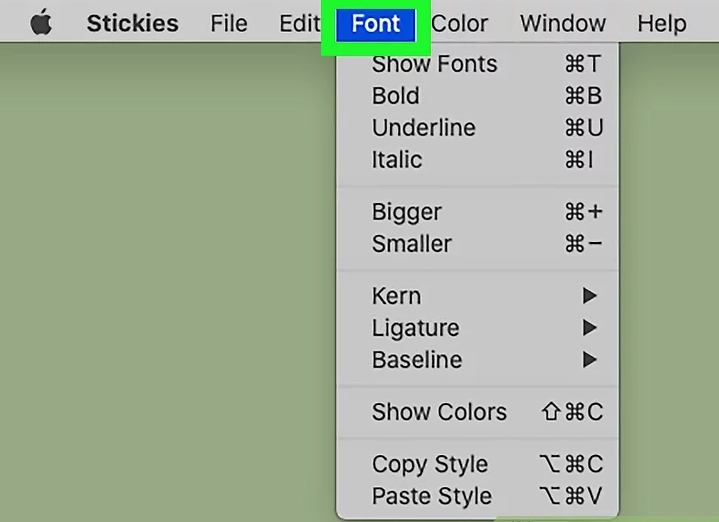Toggle Underline text style

point(423,128)
